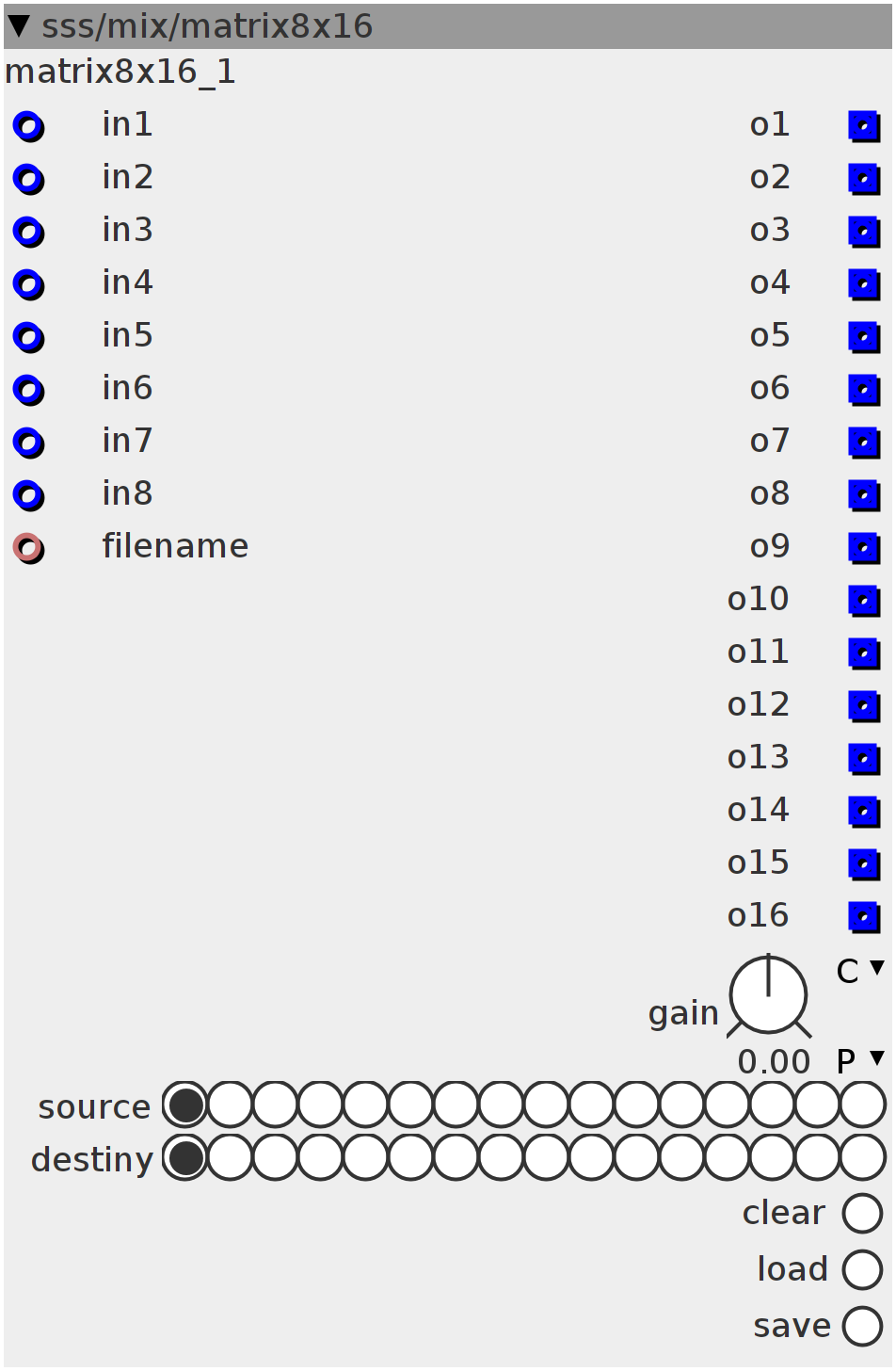
Task: Click the gain knob dial
Action: (769, 995)
